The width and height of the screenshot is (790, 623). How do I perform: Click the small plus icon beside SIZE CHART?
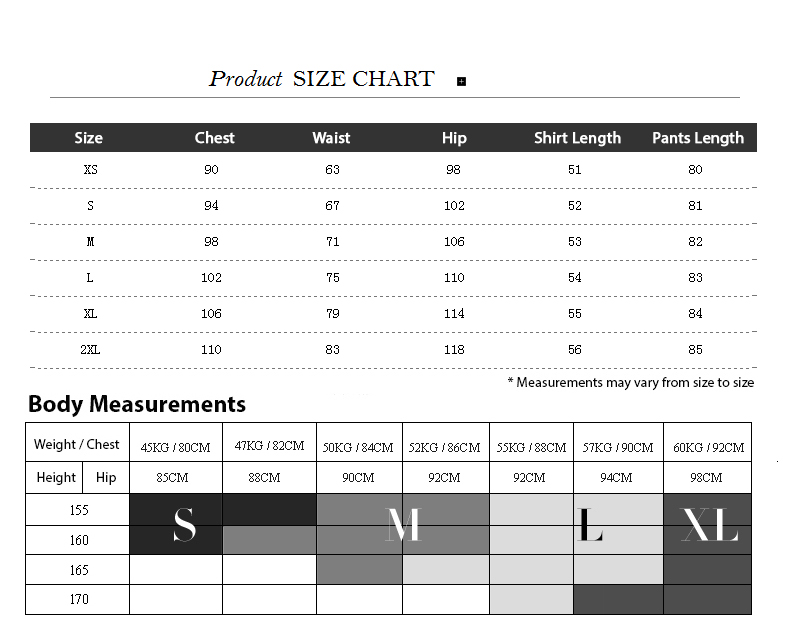(461, 82)
